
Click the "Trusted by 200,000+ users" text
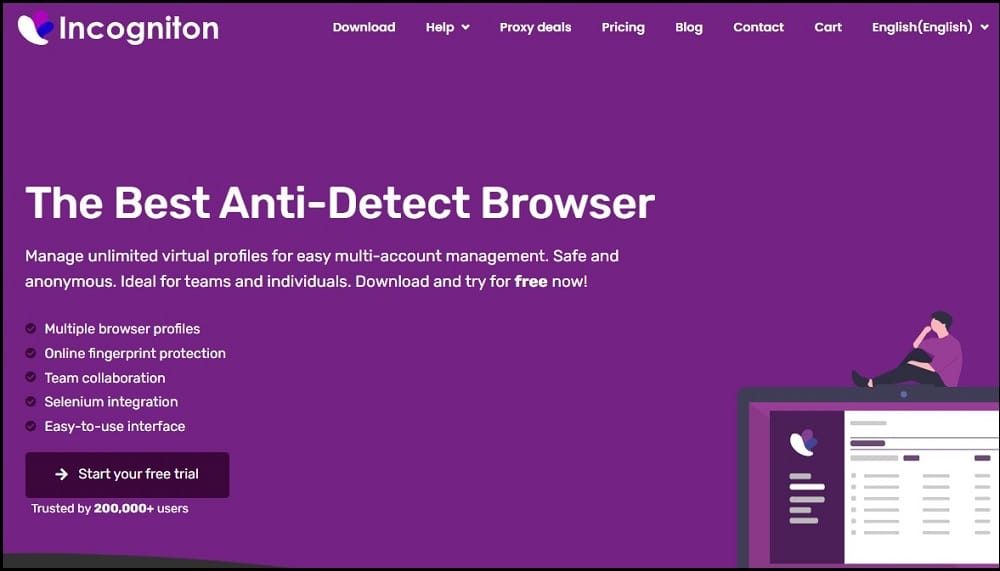(x=110, y=508)
